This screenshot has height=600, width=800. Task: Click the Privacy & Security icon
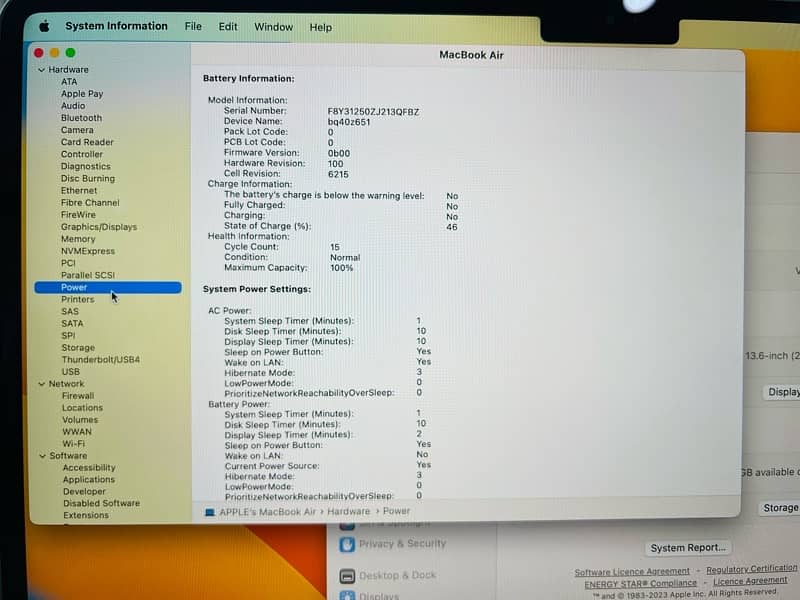click(x=347, y=544)
